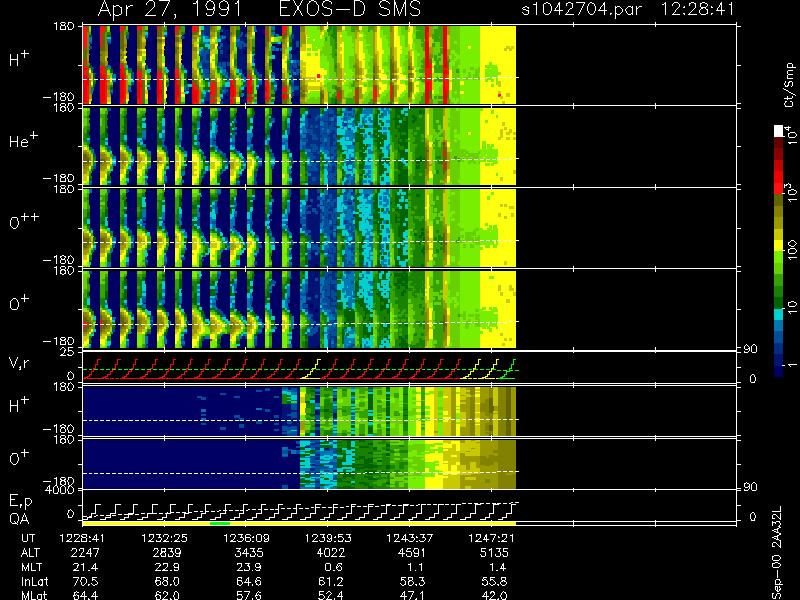The image size is (800, 600).
Task: Click the colorbar tick label '10' beside the cyan band
Action: (x=791, y=307)
